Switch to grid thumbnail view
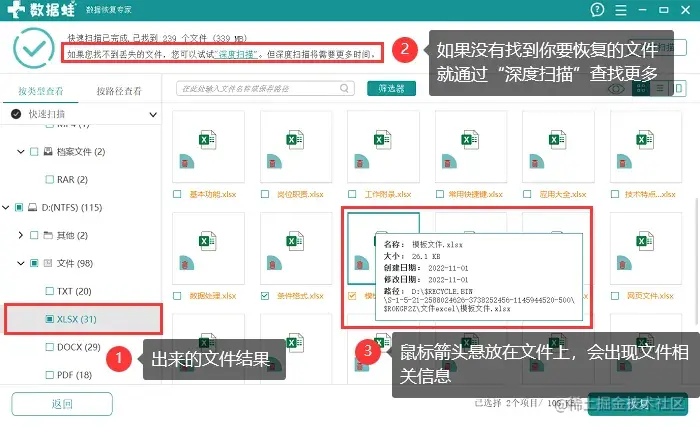 point(641,88)
